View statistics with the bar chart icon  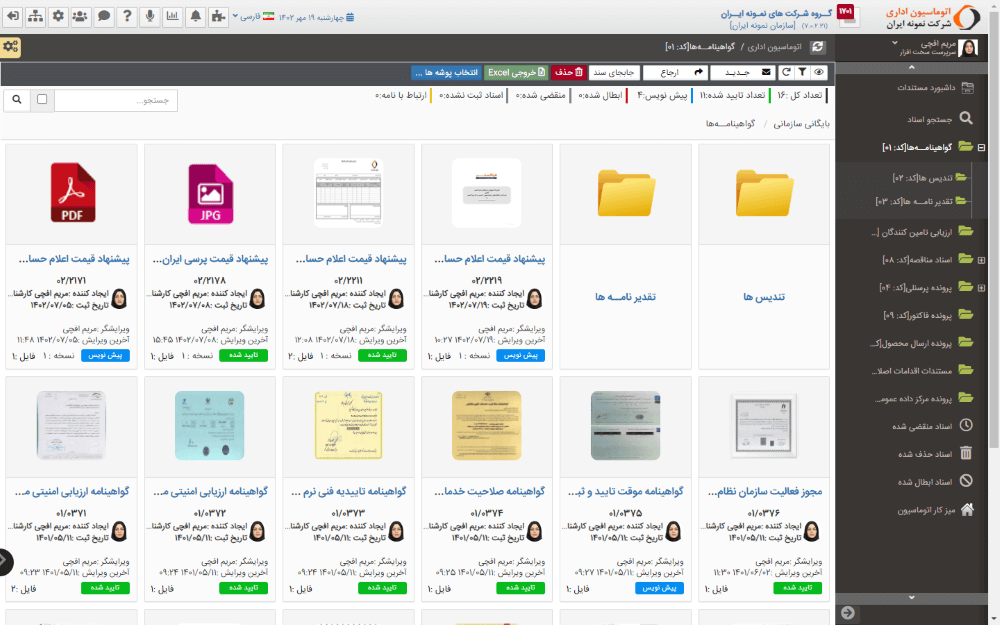[172, 16]
